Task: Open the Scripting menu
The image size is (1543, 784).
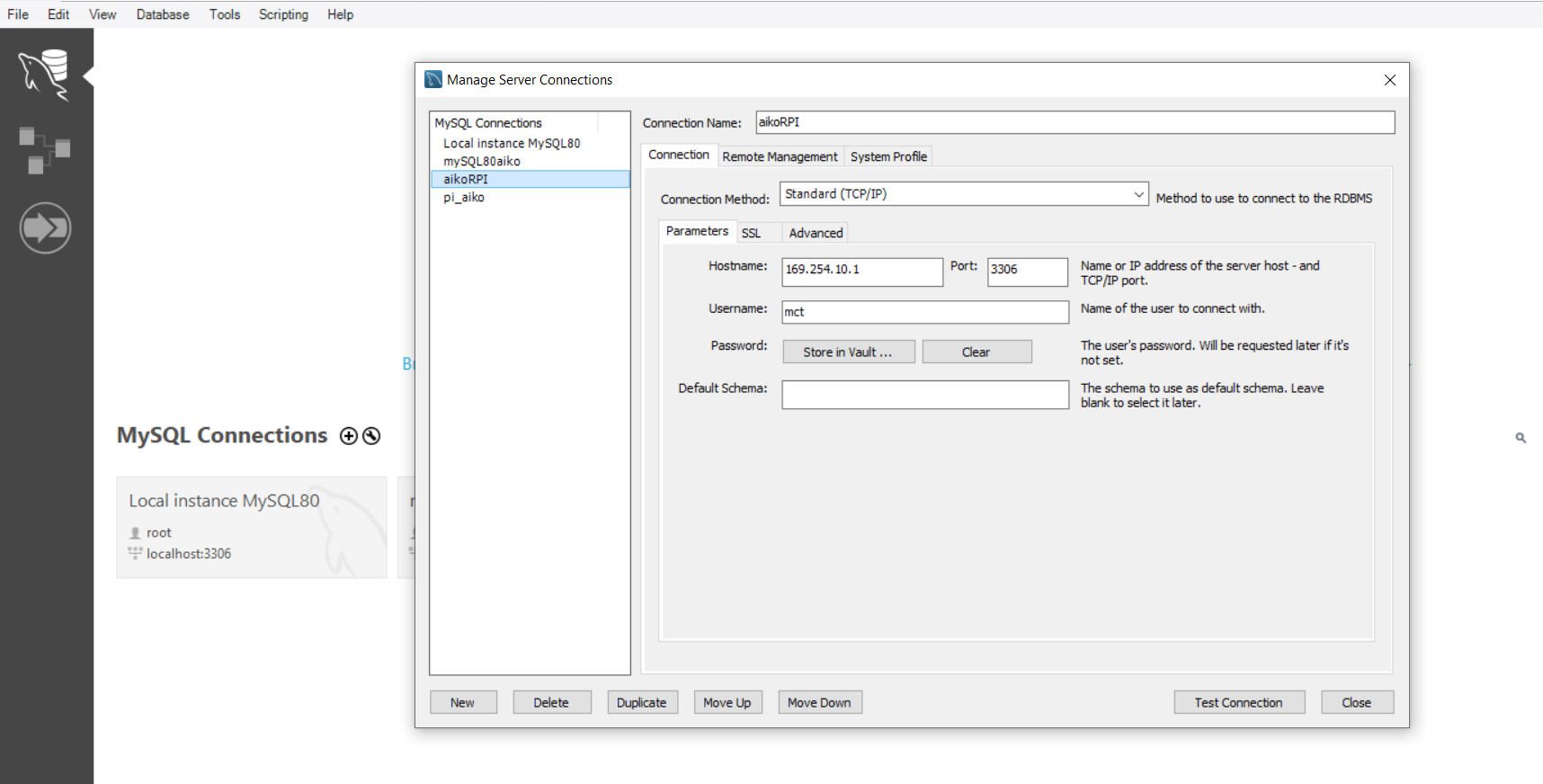Action: tap(283, 14)
